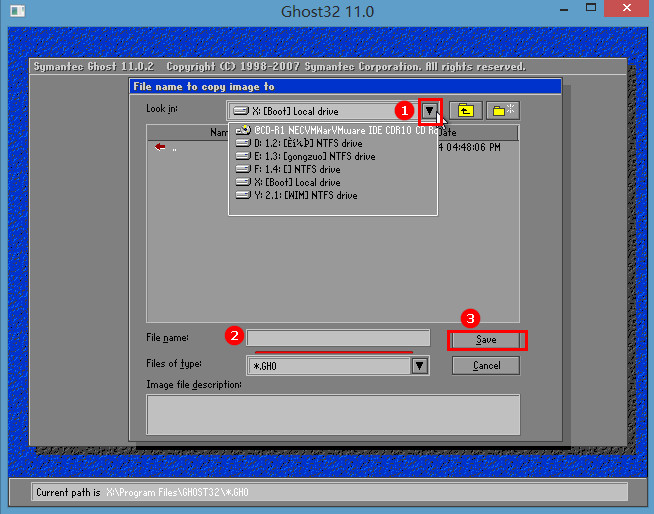Image resolution: width=654 pixels, height=514 pixels.
Task: Click the CD drive icon in drive list
Action: (x=243, y=130)
